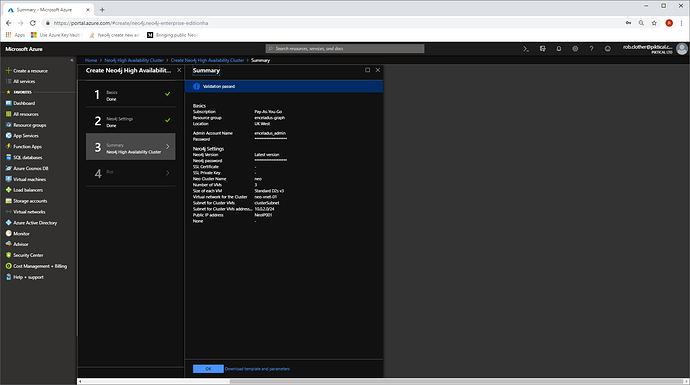Click the Virtual machines icon
This screenshot has height=385, width=690.
pos(8,179)
